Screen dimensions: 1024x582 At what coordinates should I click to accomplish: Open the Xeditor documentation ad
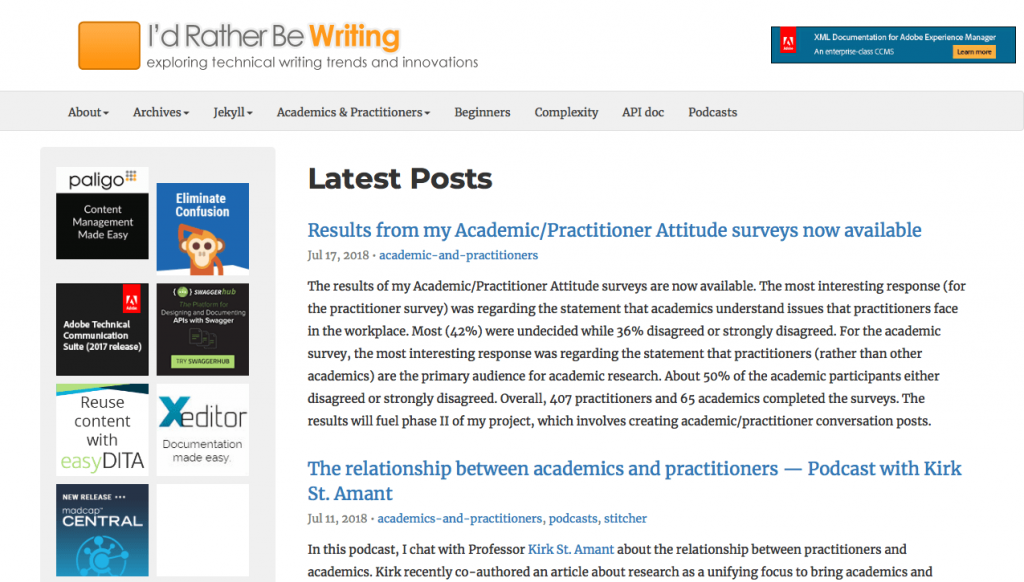click(x=202, y=428)
